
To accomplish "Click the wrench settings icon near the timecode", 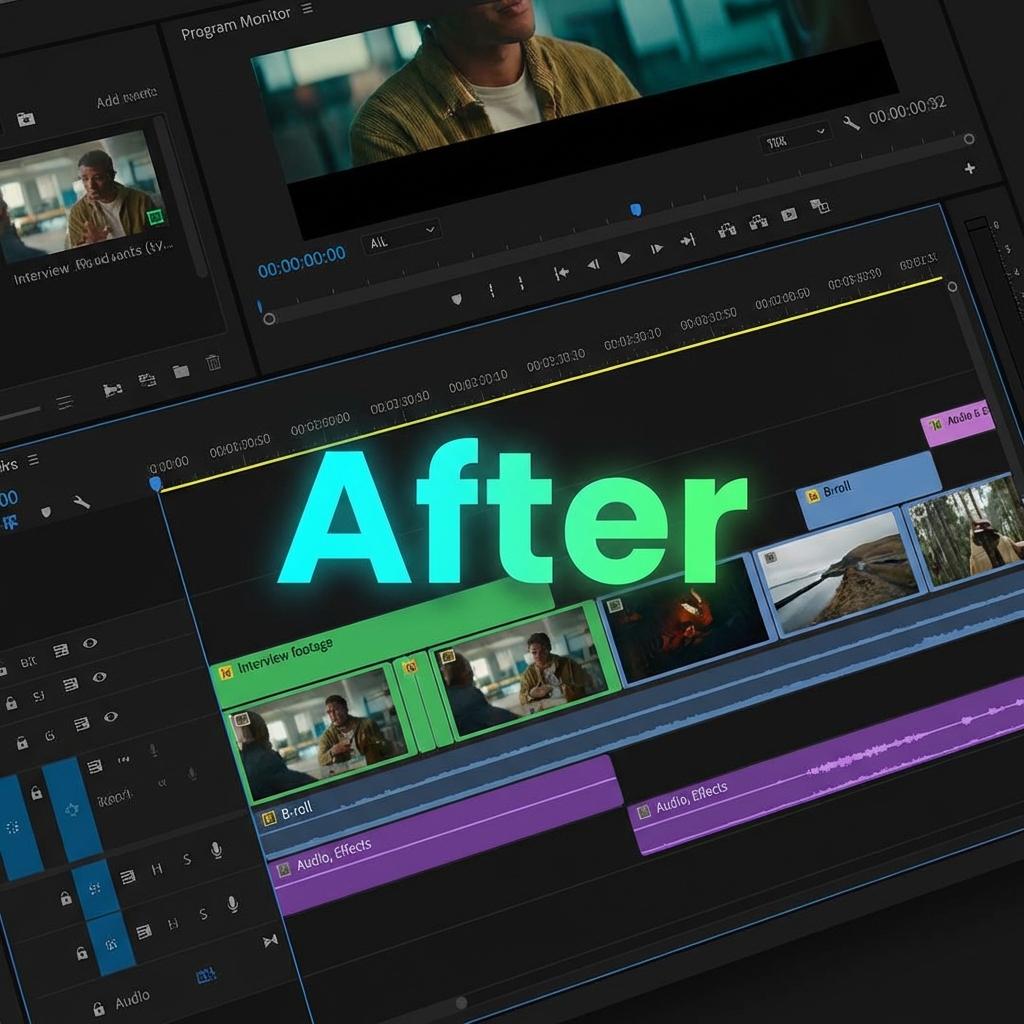I will [851, 123].
